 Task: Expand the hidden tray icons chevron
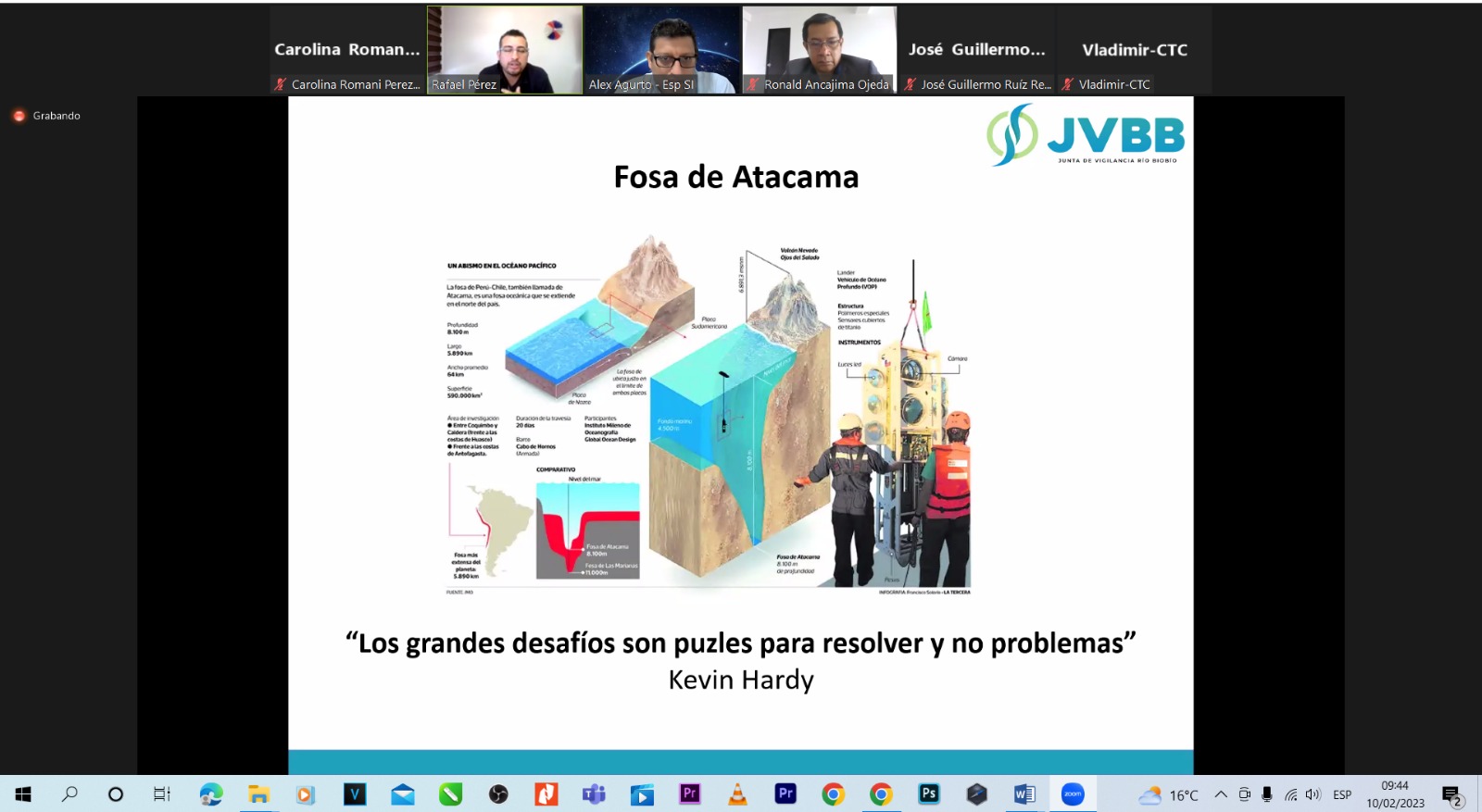(x=1221, y=794)
